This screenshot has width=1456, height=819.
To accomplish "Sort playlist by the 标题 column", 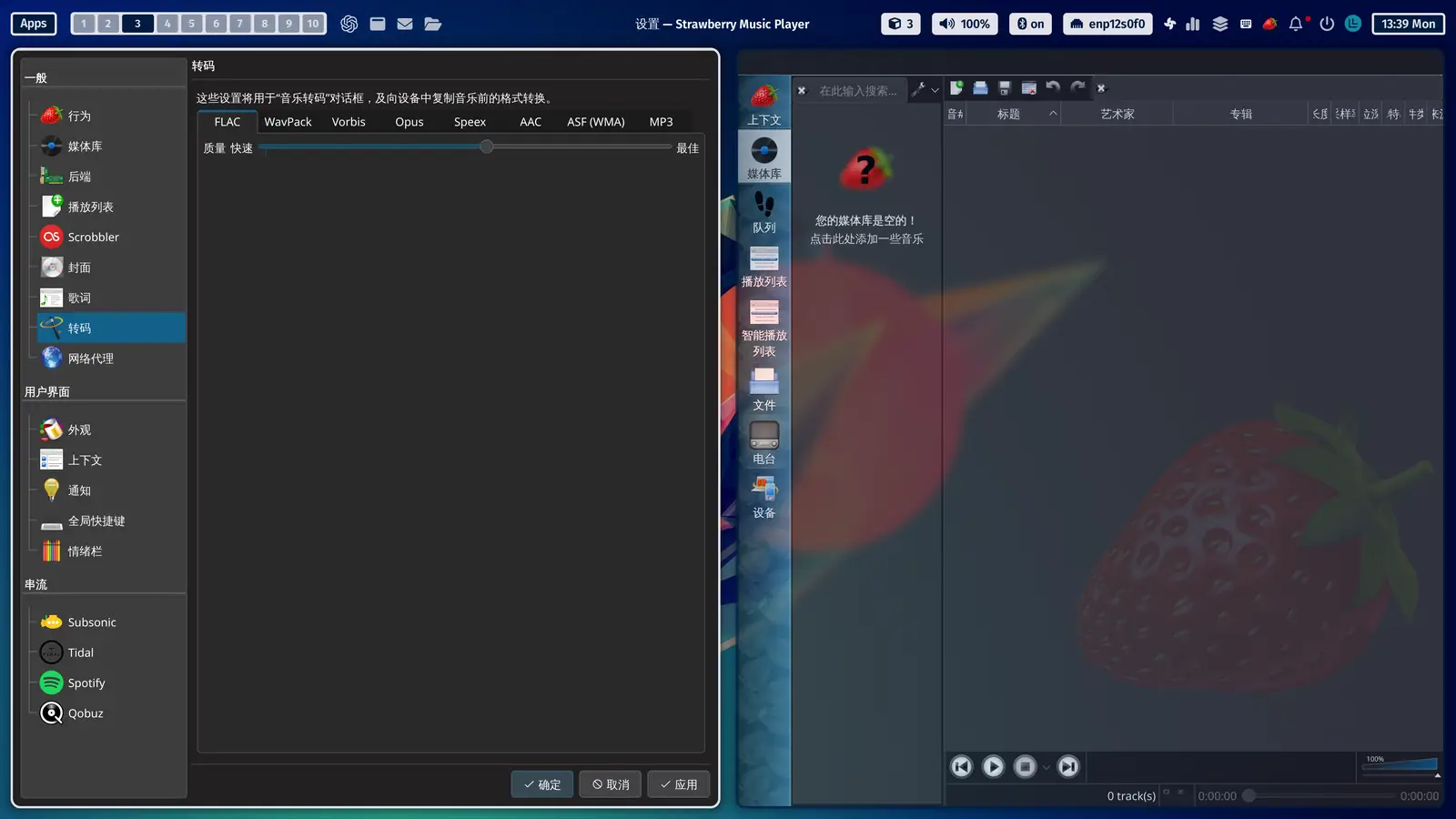I will pyautogui.click(x=1014, y=114).
